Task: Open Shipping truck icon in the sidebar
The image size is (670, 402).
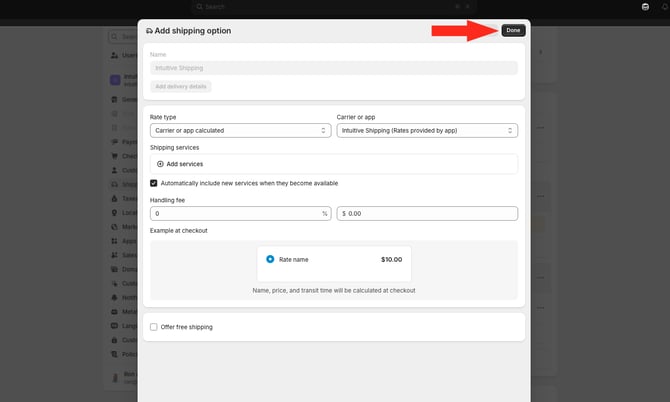Action: tap(114, 185)
